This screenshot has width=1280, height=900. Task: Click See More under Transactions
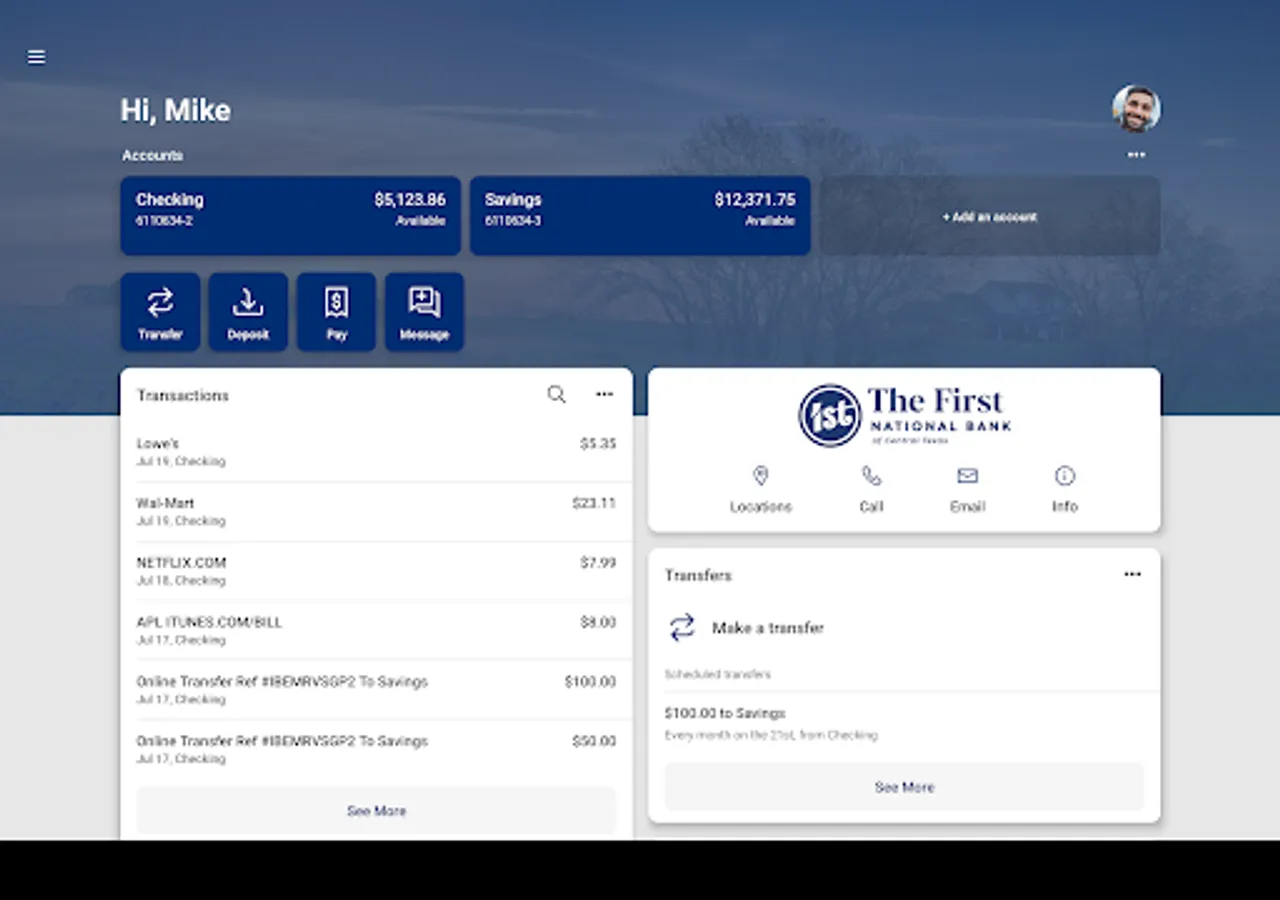pos(376,810)
